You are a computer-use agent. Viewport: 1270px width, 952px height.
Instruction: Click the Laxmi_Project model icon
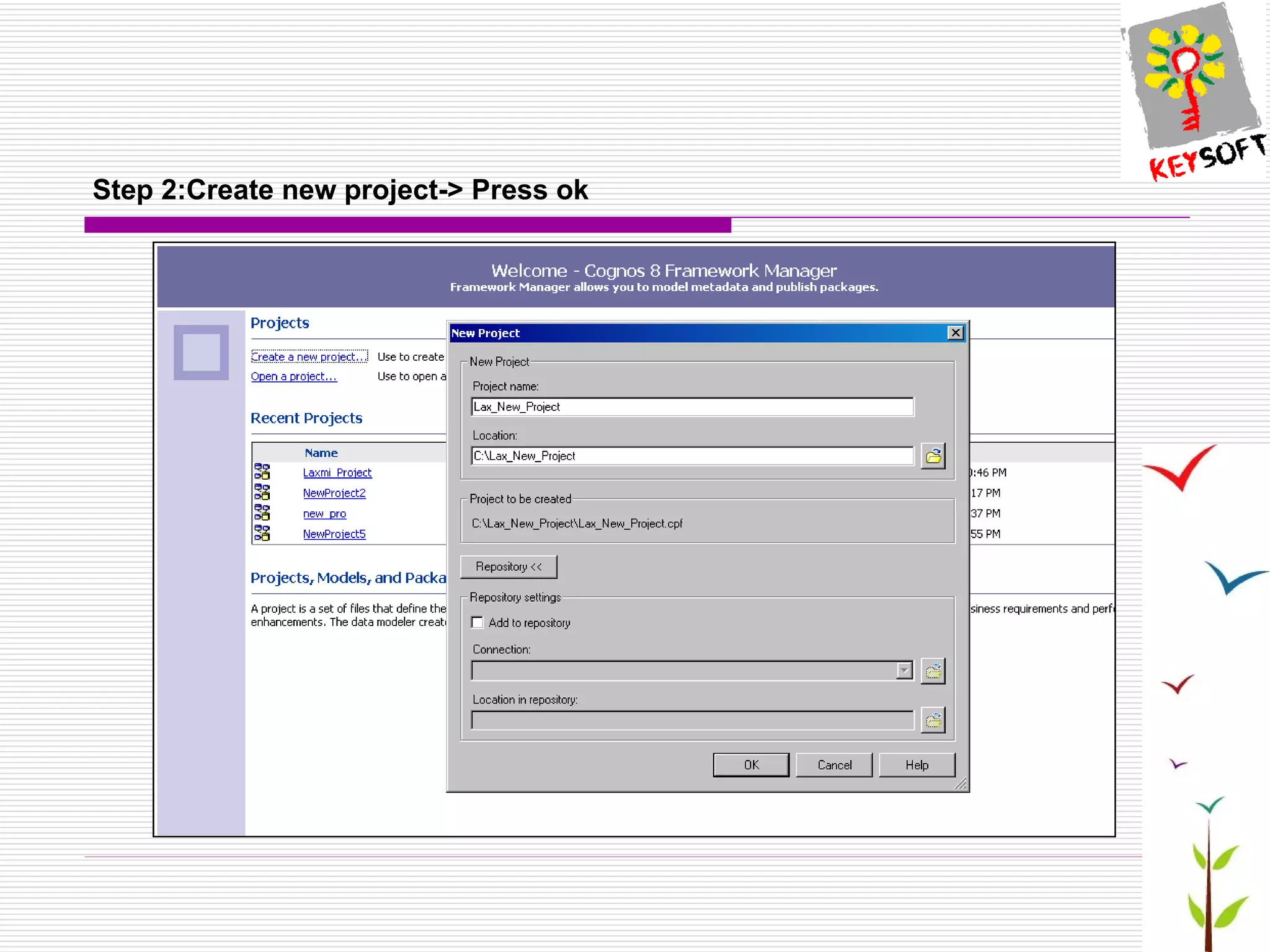262,472
